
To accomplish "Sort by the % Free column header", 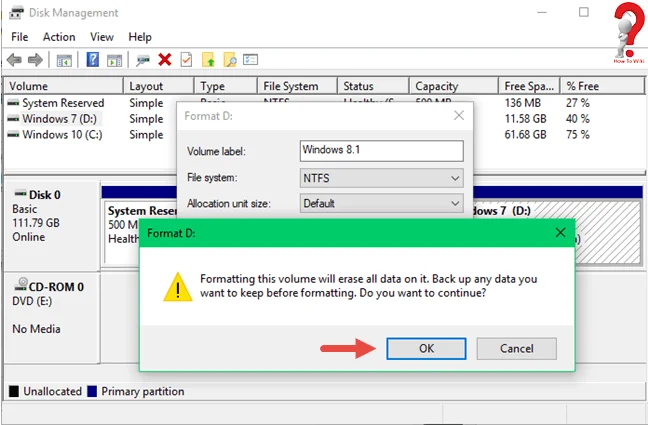I will (602, 86).
